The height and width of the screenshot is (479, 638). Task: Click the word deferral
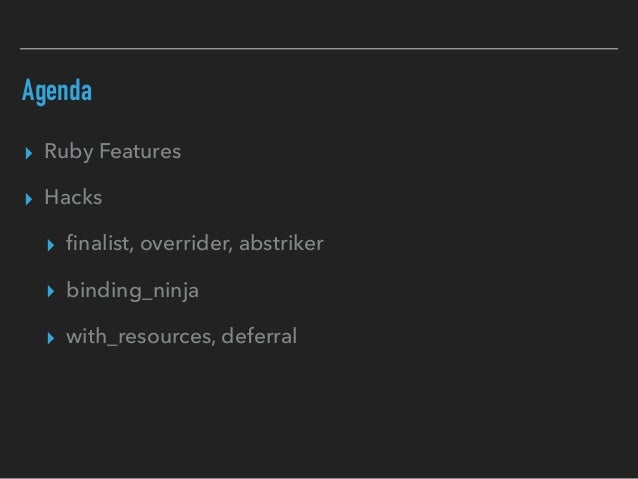[259, 336]
